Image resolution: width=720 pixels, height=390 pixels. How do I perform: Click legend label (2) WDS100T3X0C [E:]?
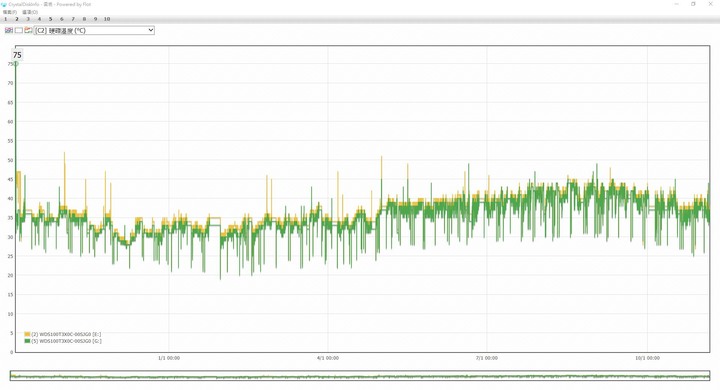[x=66, y=334]
